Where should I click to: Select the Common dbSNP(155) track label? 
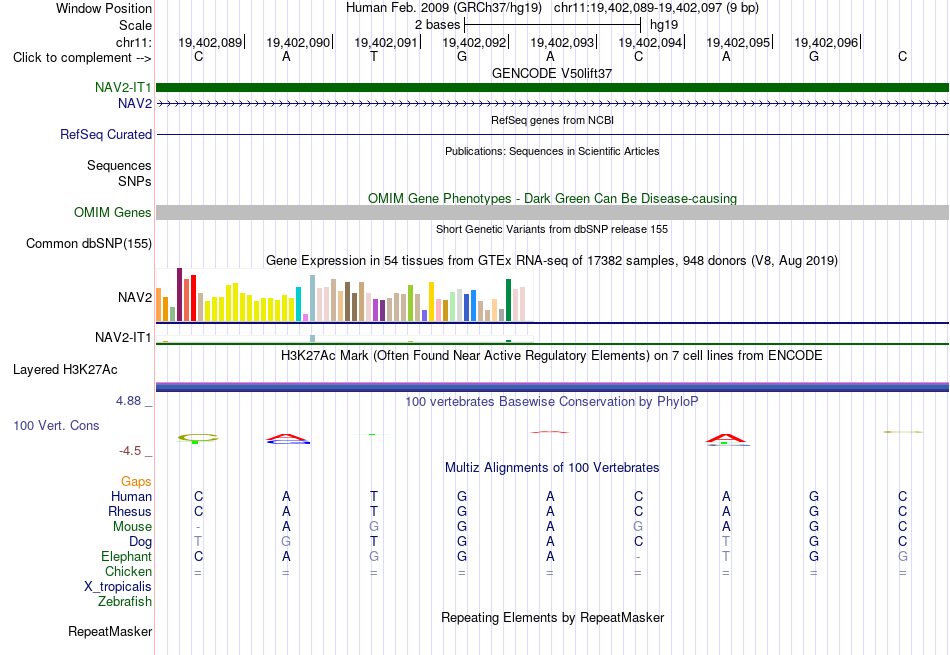[x=89, y=244]
